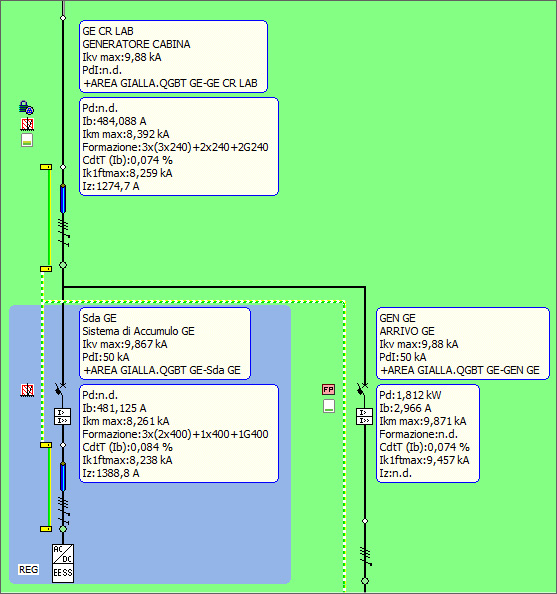
Task: Open the Pd:1,812 kW data box
Action: [x=428, y=433]
